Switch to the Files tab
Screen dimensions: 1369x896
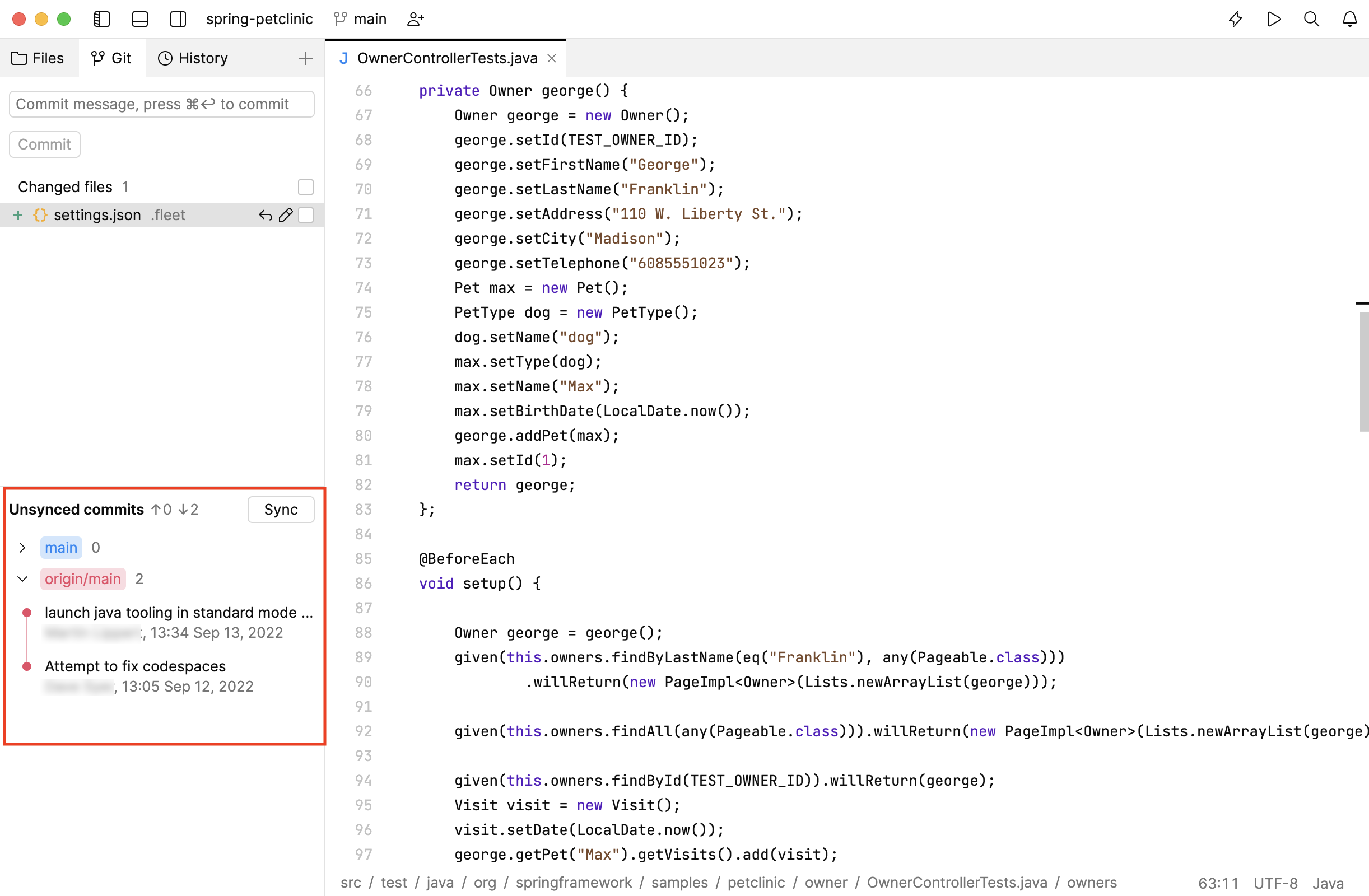[x=38, y=58]
